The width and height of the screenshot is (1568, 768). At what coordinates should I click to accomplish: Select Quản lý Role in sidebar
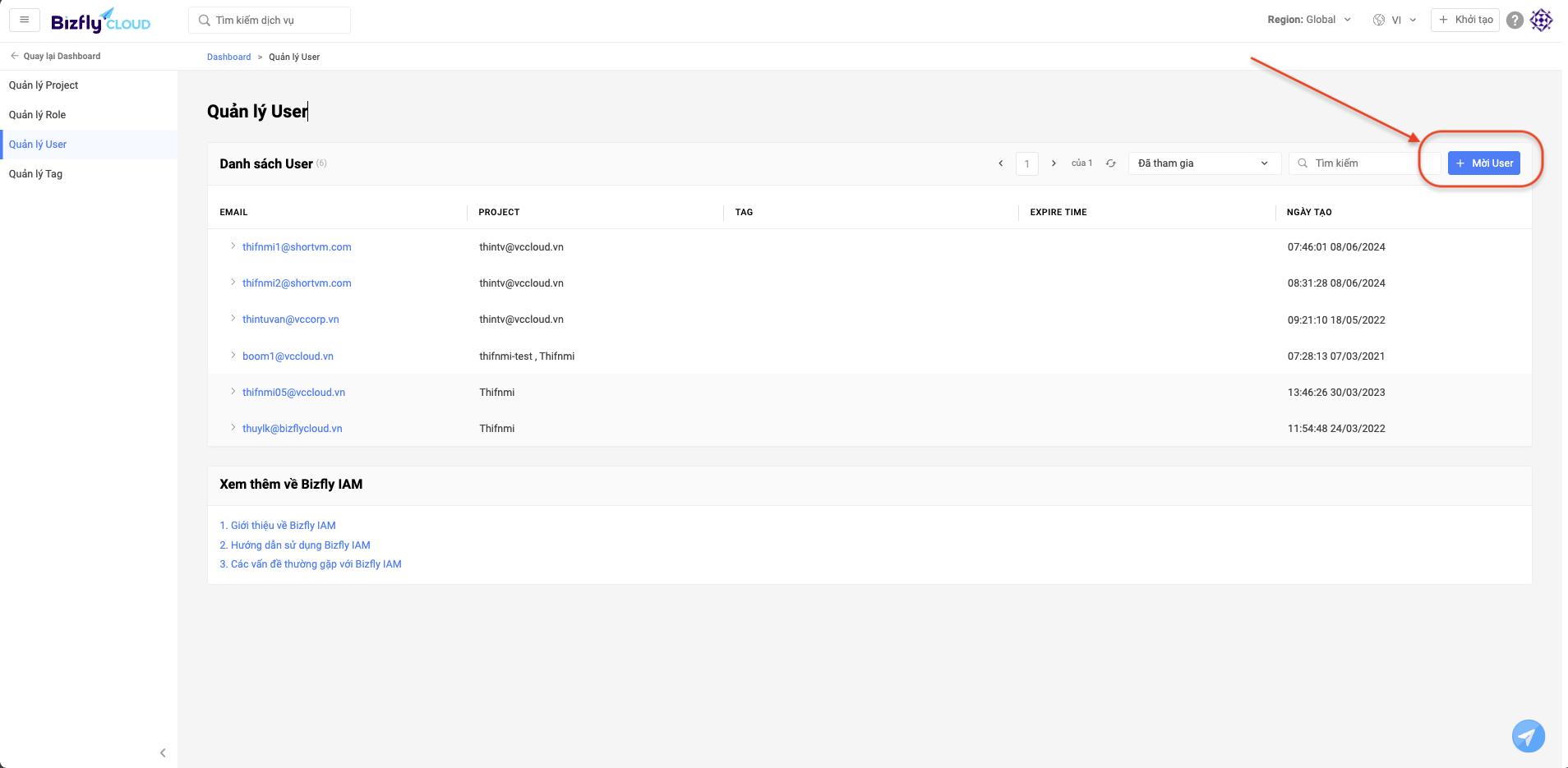pos(38,115)
